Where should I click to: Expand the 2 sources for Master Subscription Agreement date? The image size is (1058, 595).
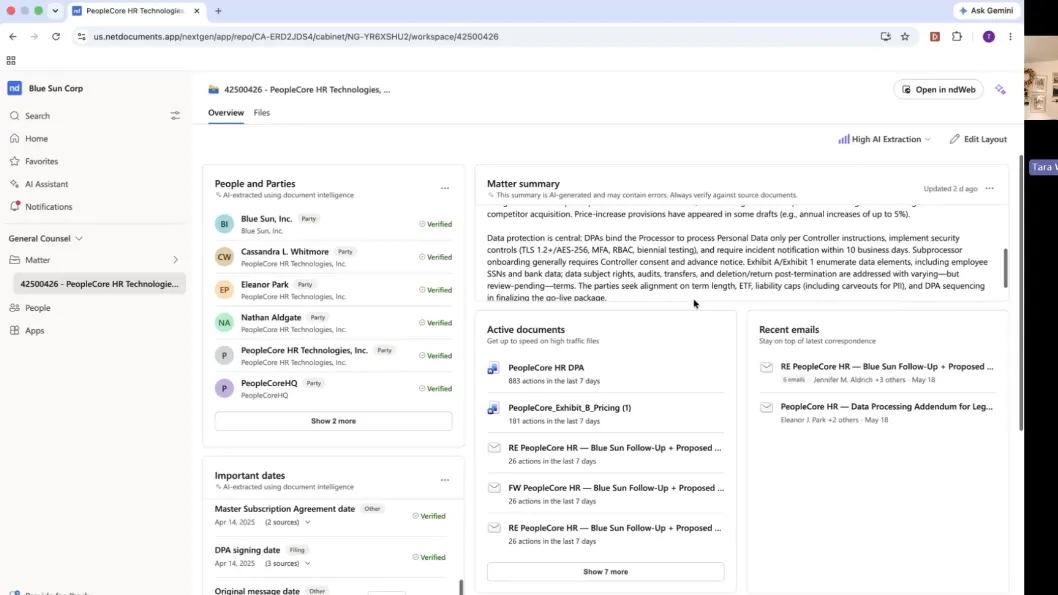click(x=287, y=522)
